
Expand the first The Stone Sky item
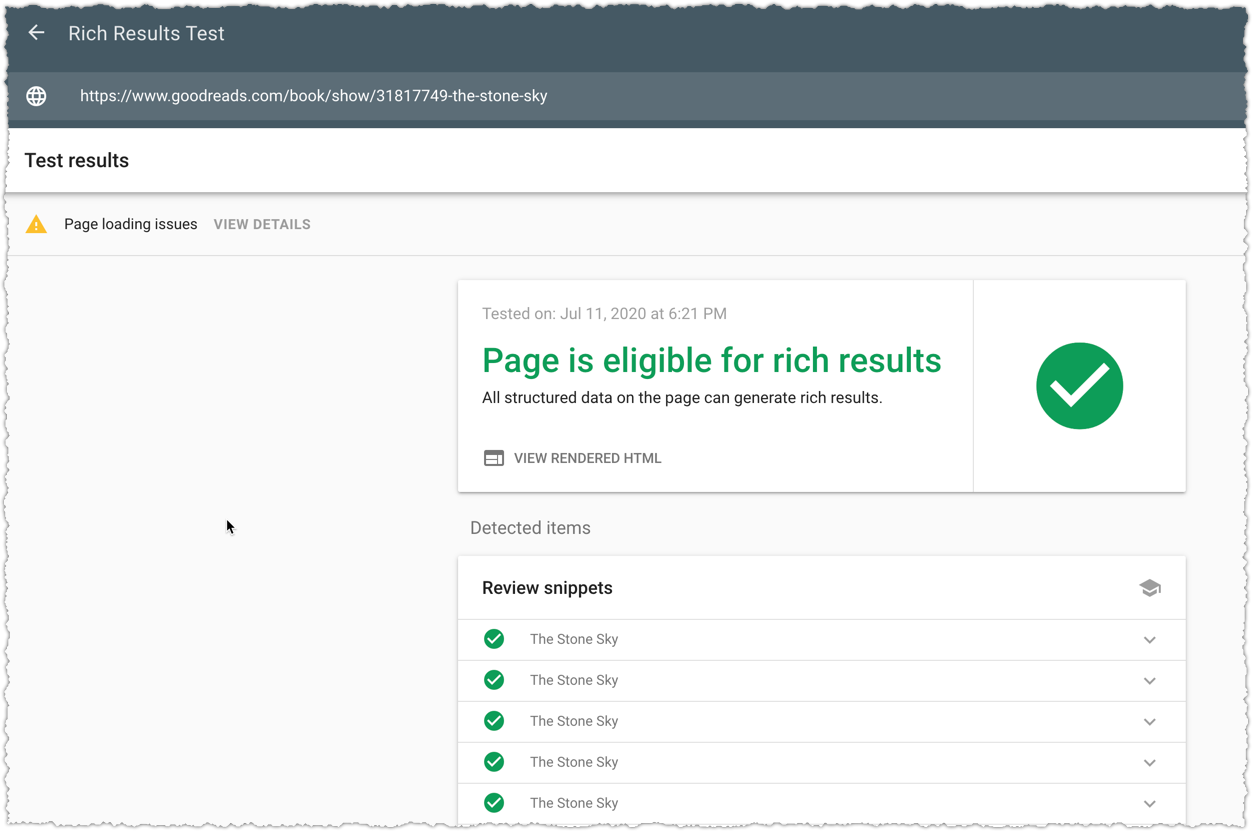pos(1150,640)
